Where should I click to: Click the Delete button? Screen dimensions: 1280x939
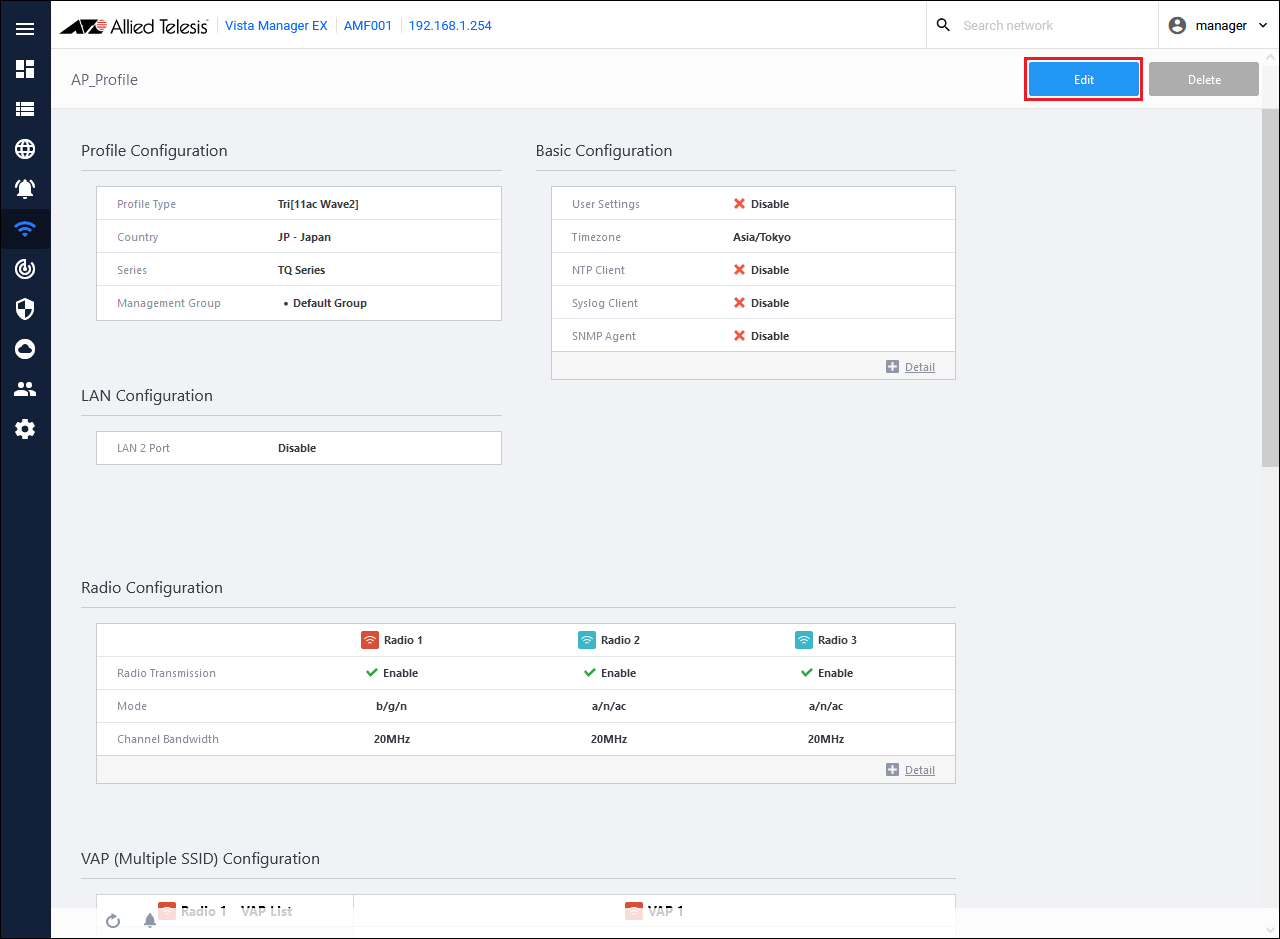coord(1204,80)
